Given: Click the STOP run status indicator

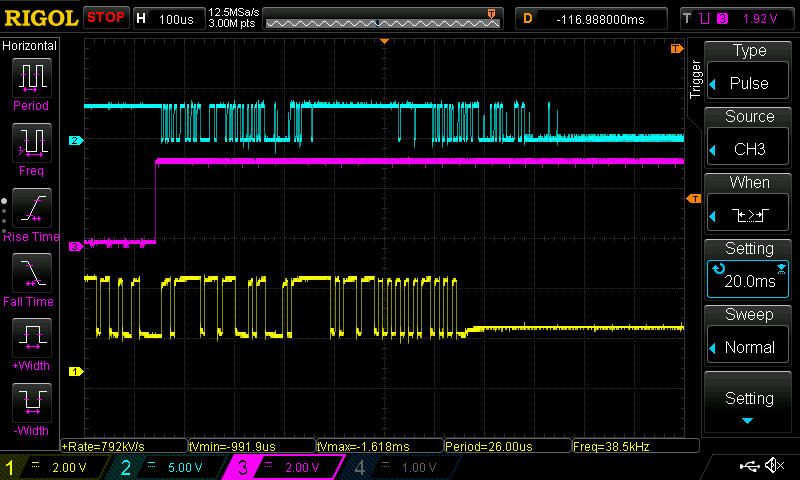Looking at the screenshot, I should tap(106, 18).
